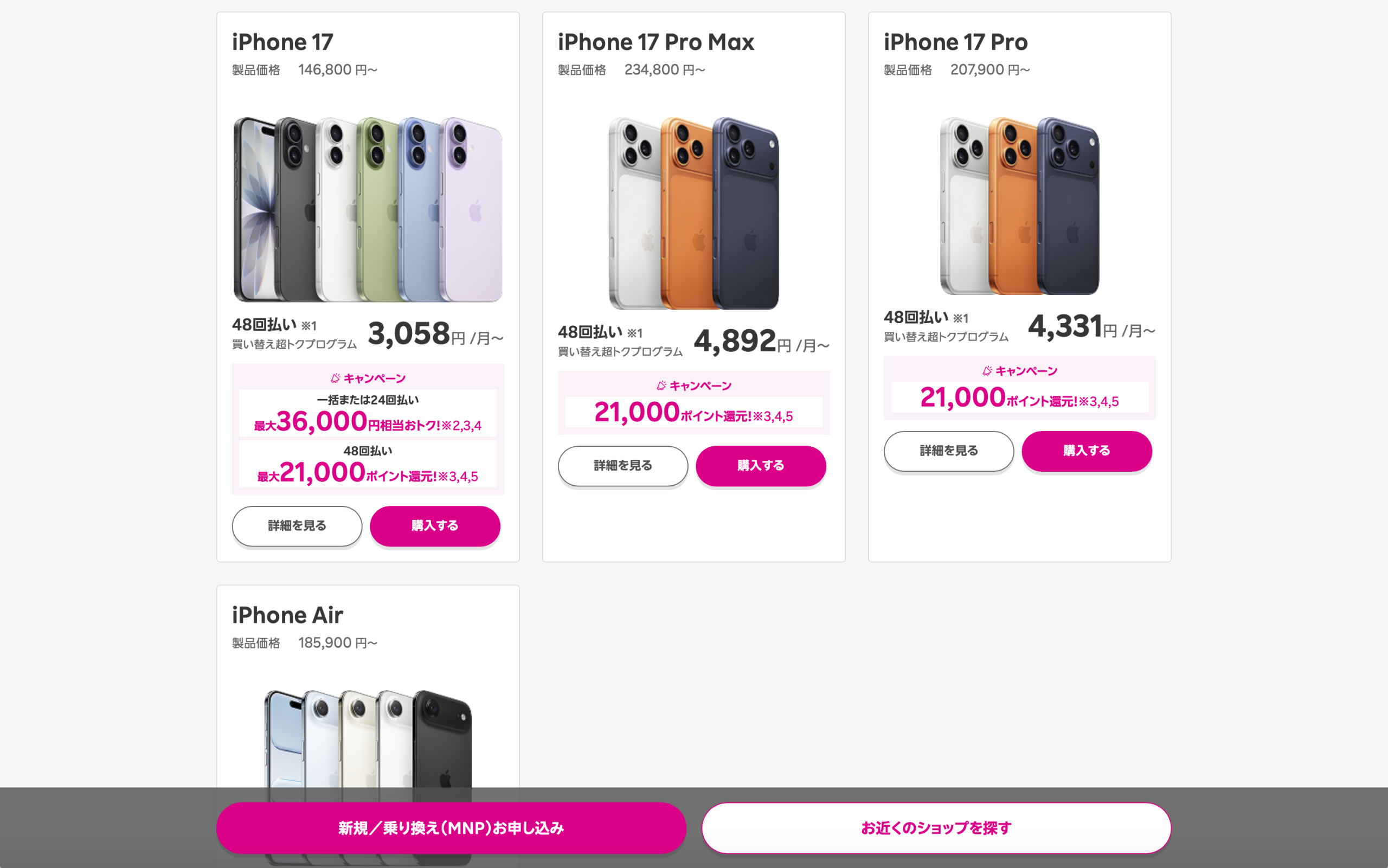Buy the iPhone 17 Pro Max
The image size is (1388, 868).
tap(761, 466)
